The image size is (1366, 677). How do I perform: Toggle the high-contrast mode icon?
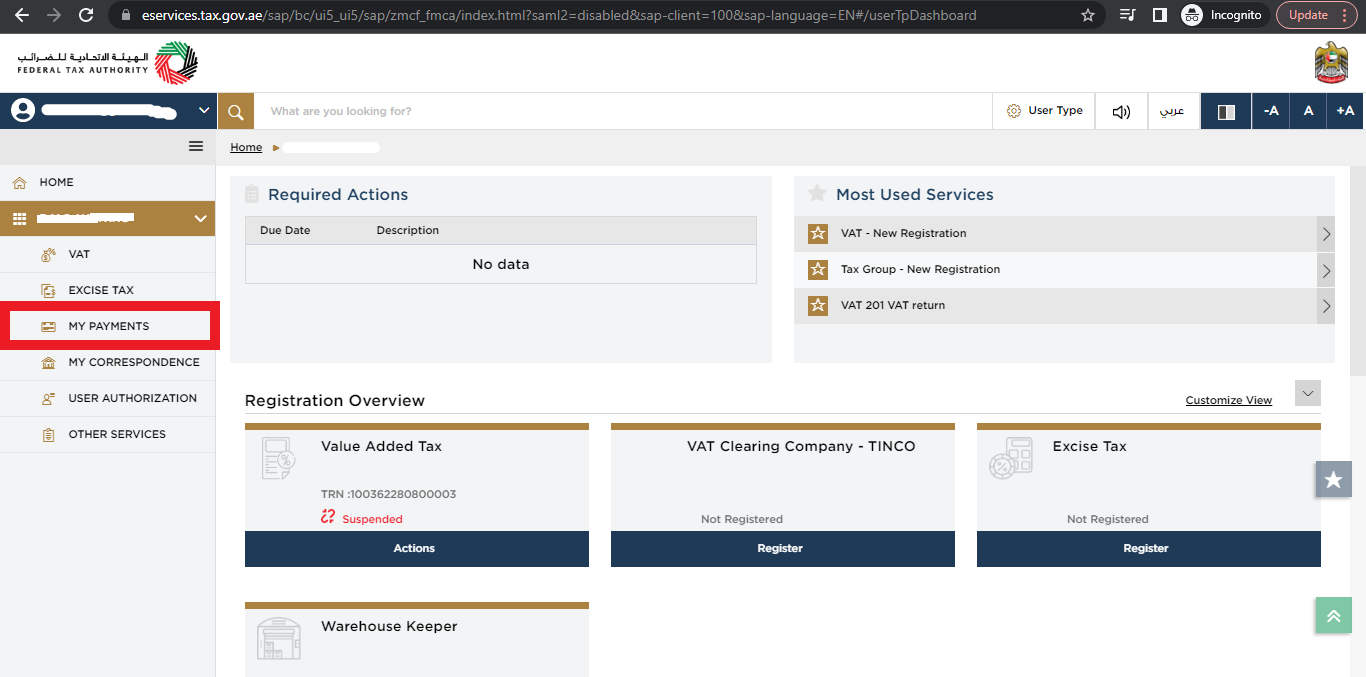click(x=1226, y=111)
